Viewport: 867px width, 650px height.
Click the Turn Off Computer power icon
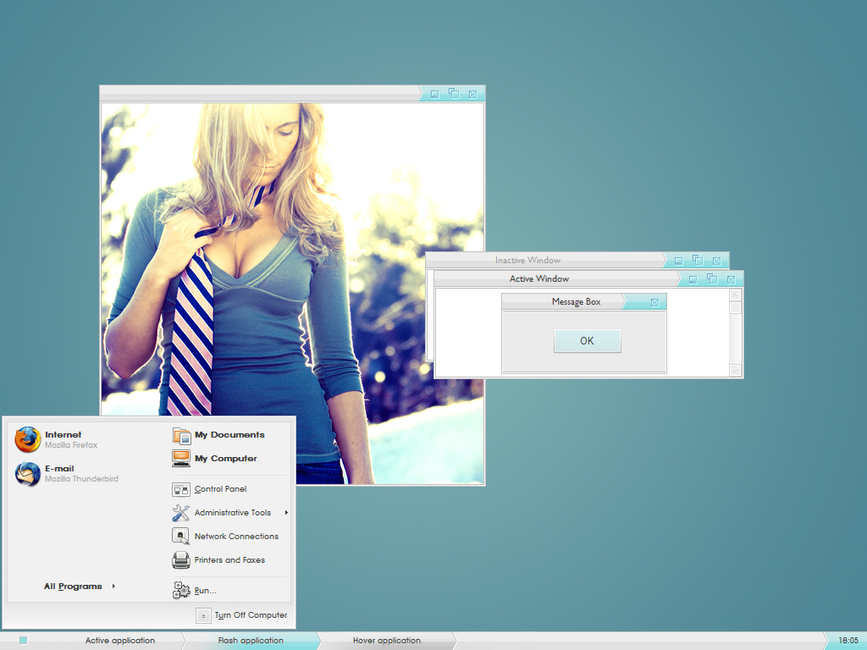click(x=203, y=615)
